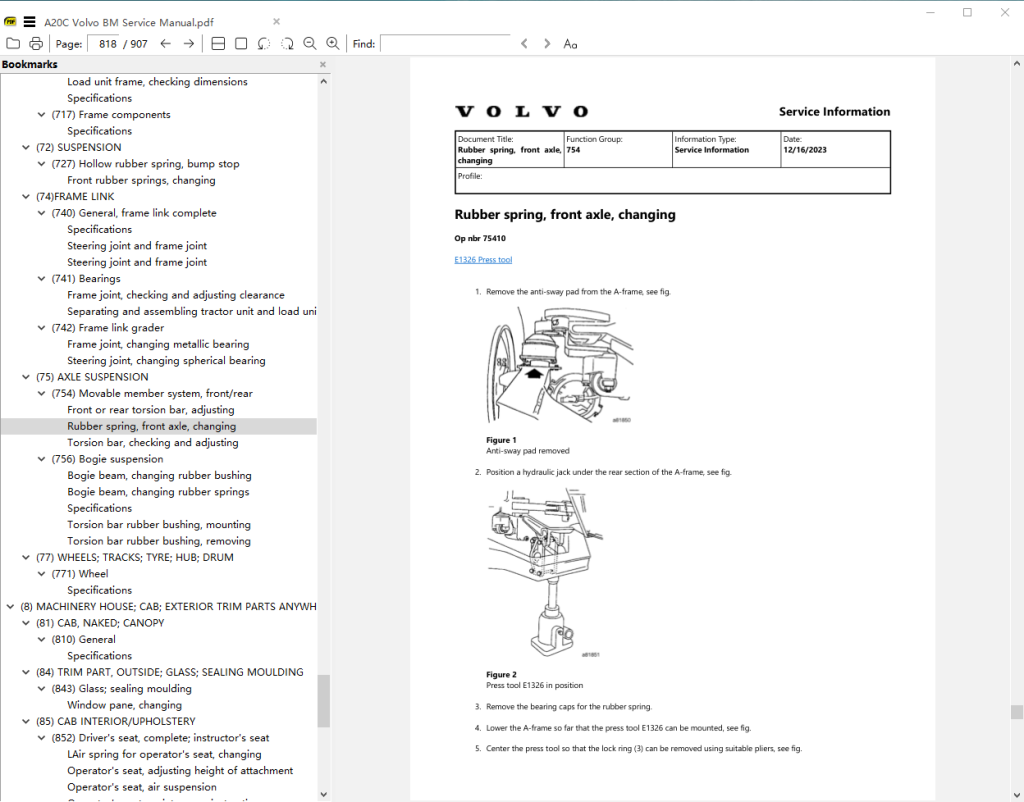Collapse (74)FRAME LINK node
The height and width of the screenshot is (802, 1024).
click(x=26, y=197)
